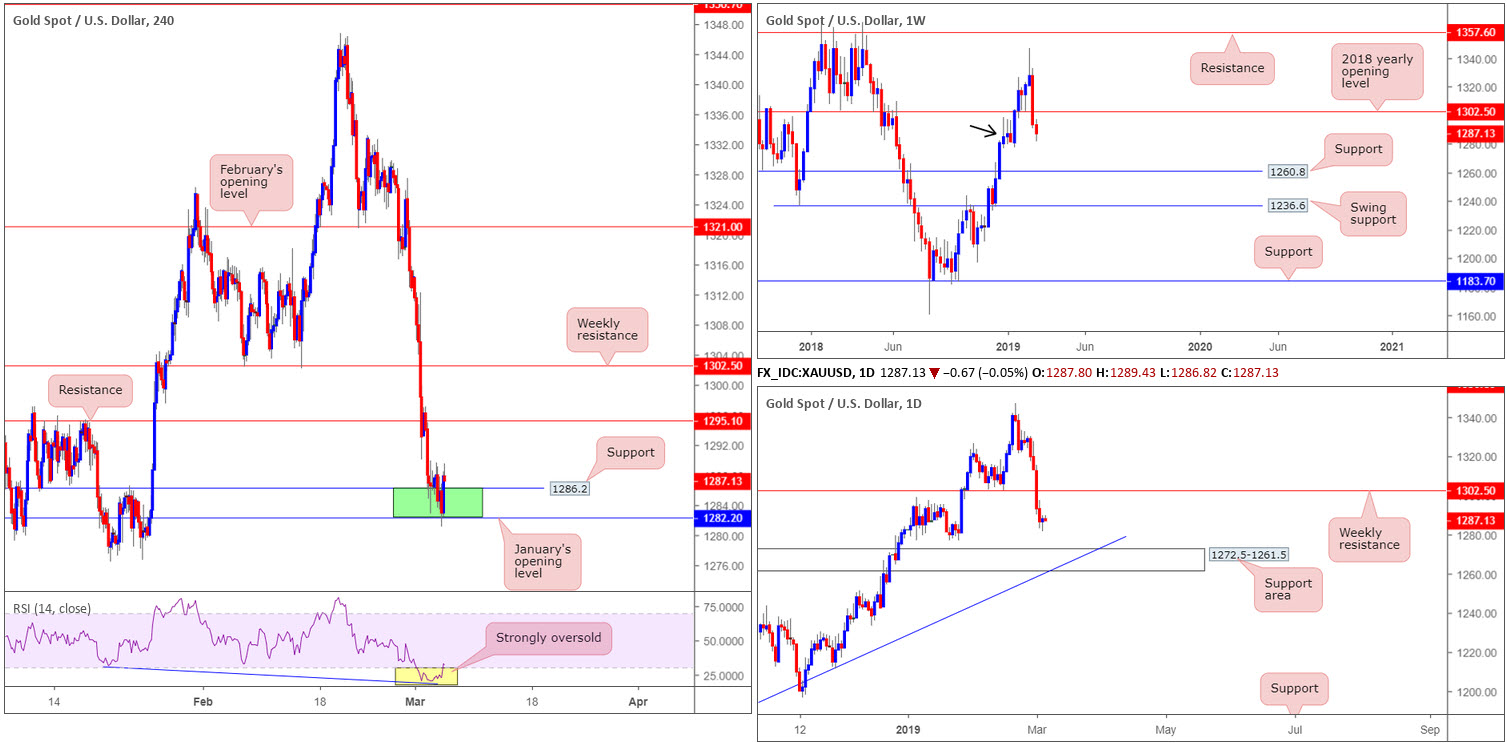The image size is (1507, 743).
Task: Select Resistance callout in the 240 chart
Action: (90, 390)
